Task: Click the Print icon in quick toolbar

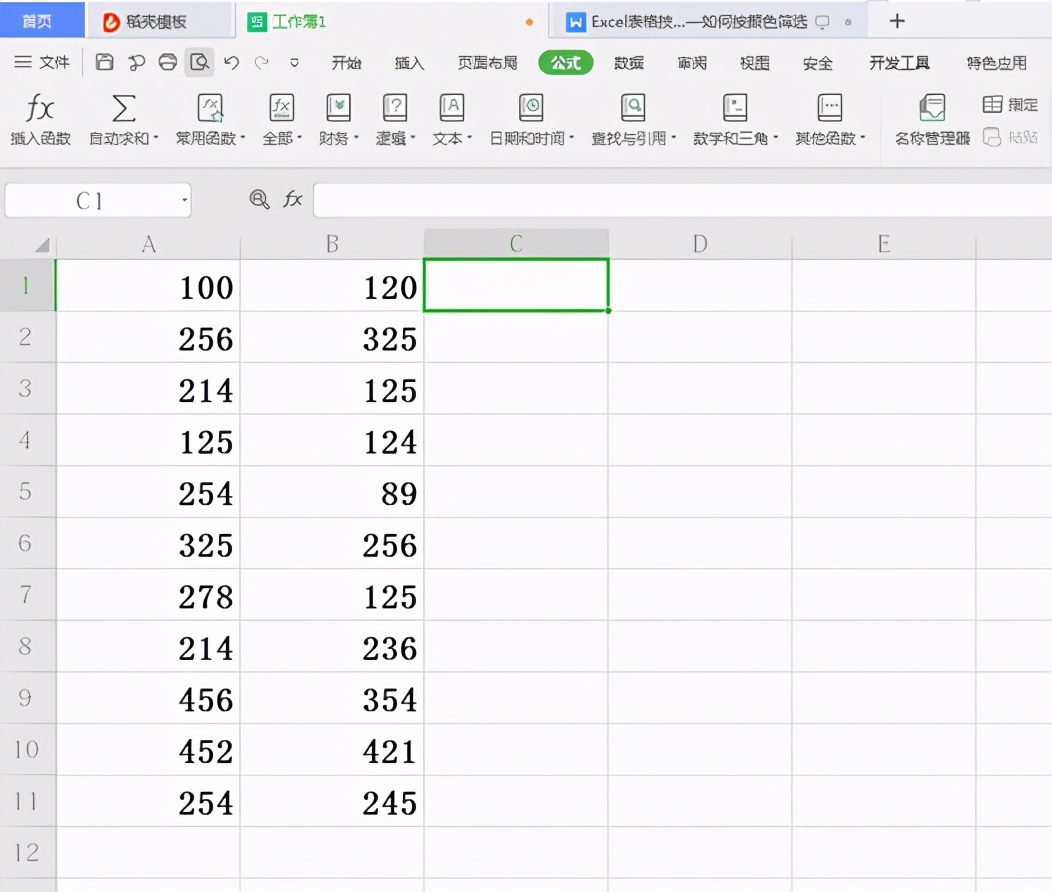Action: coord(168,62)
